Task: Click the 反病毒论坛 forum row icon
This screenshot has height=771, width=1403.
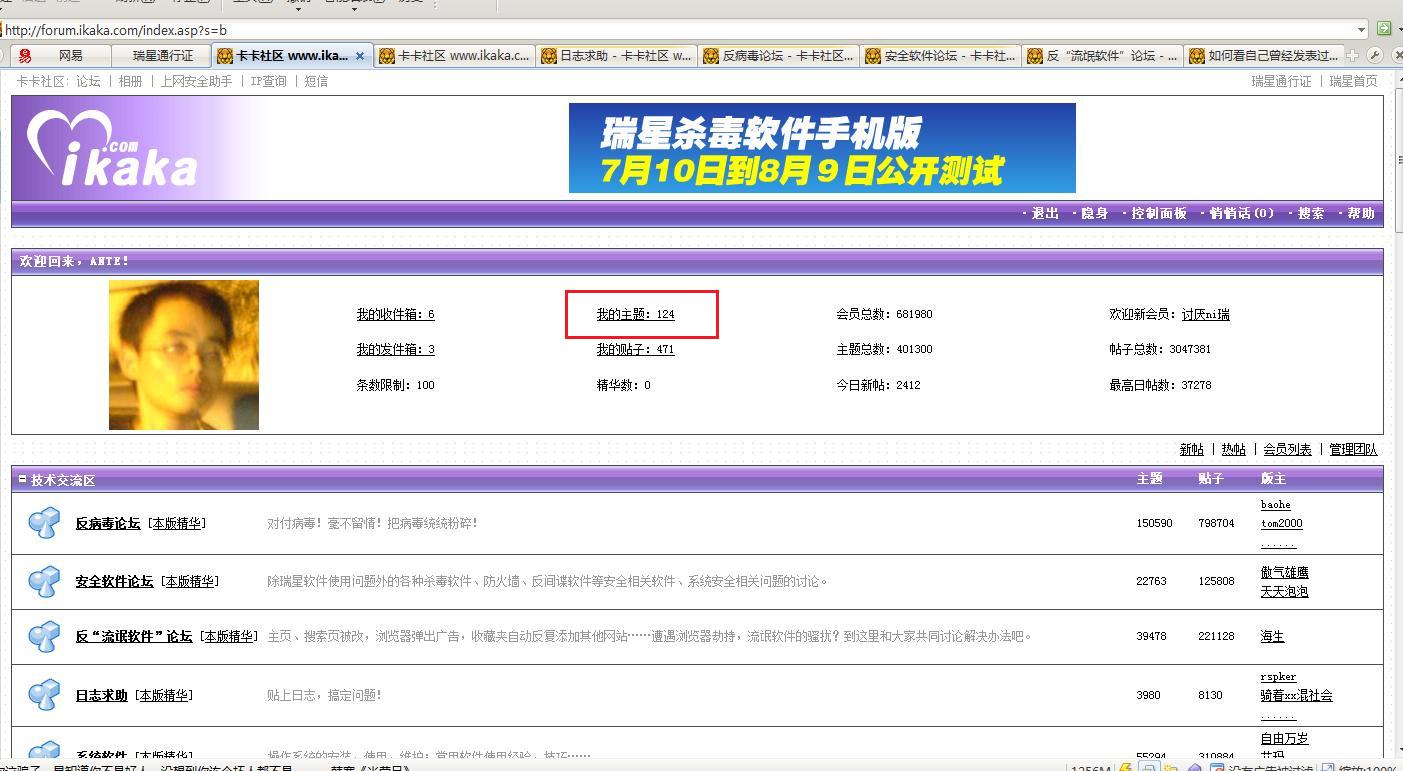Action: pyautogui.click(x=44, y=523)
